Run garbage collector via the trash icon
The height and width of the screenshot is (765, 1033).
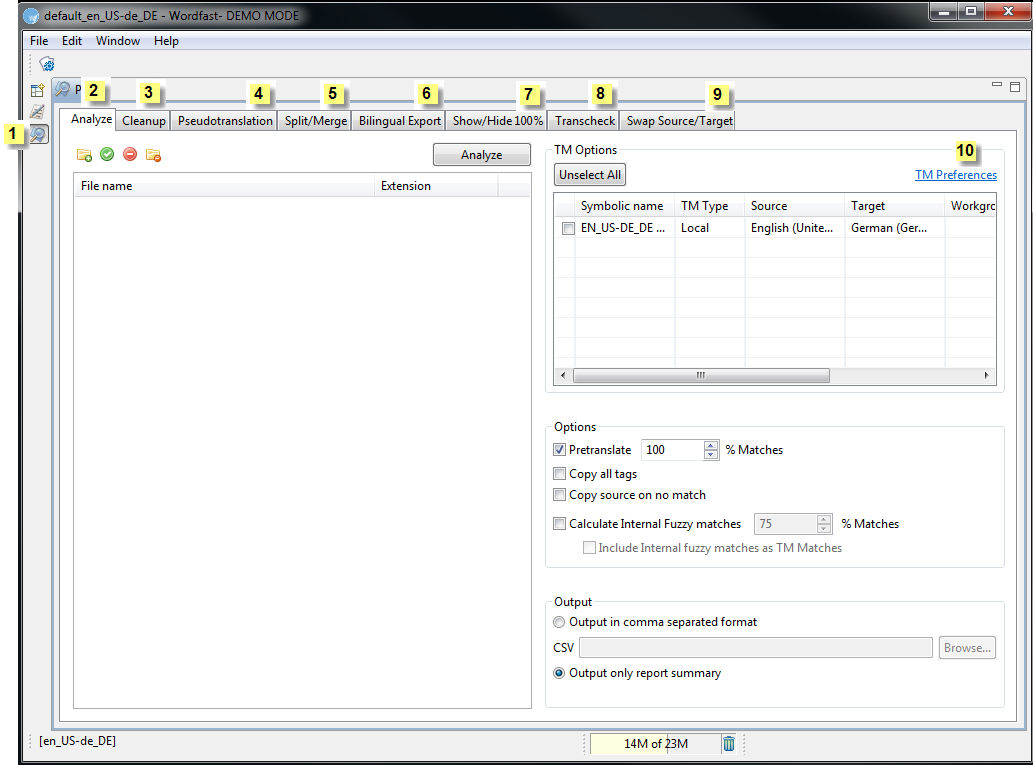tap(729, 743)
